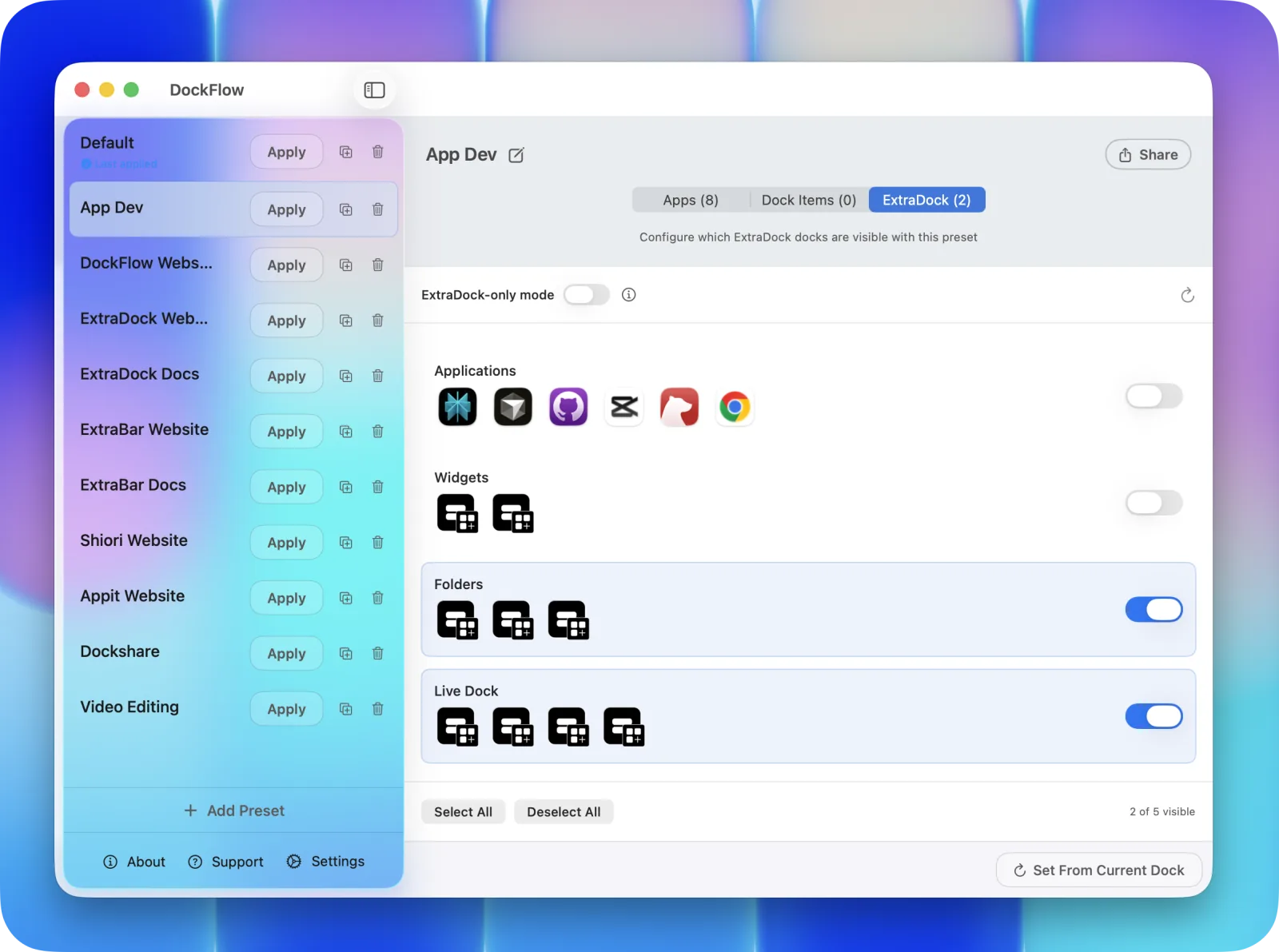Click the Google Chrome app icon
Screen dimensions: 1279x952
click(735, 407)
